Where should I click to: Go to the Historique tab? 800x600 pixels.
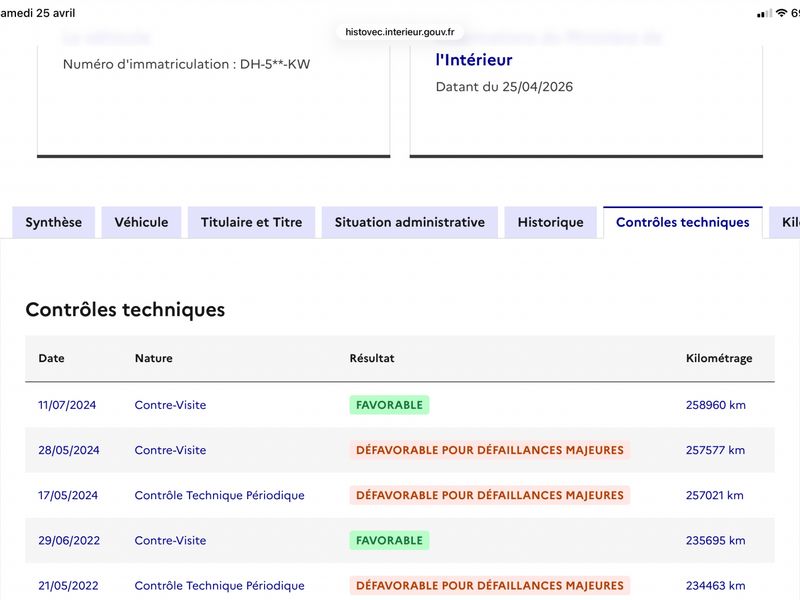(550, 222)
